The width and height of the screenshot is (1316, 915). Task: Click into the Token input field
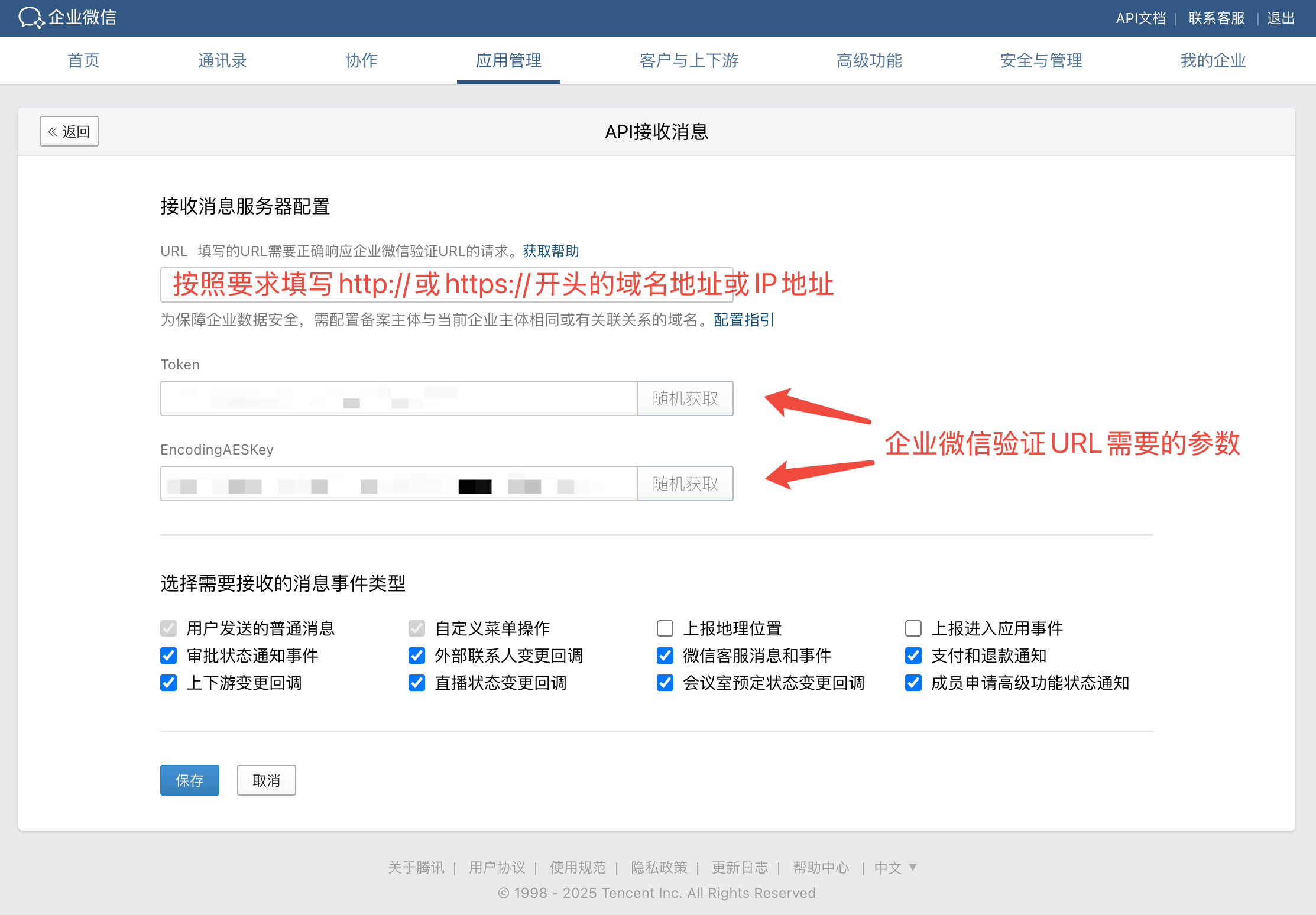(399, 398)
